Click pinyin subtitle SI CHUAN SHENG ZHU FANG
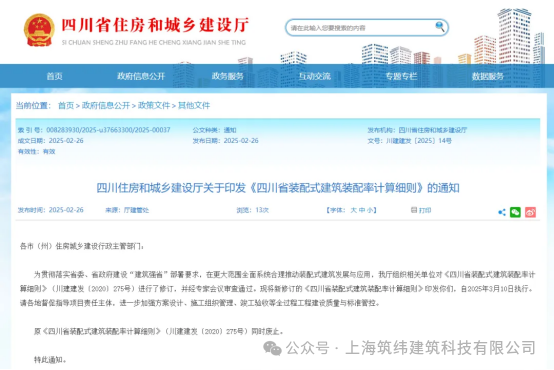The width and height of the screenshot is (554, 370). click(154, 42)
